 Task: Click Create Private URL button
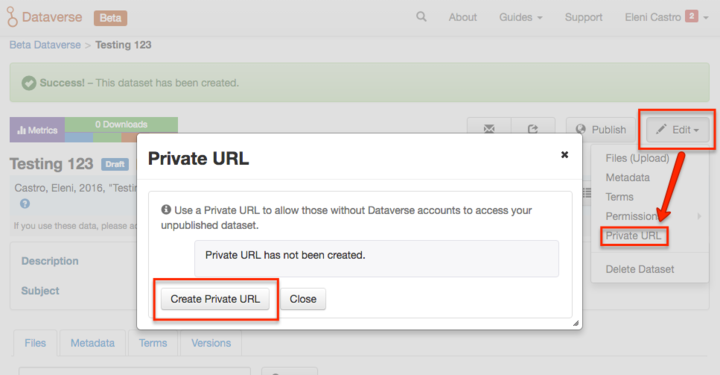(x=215, y=299)
